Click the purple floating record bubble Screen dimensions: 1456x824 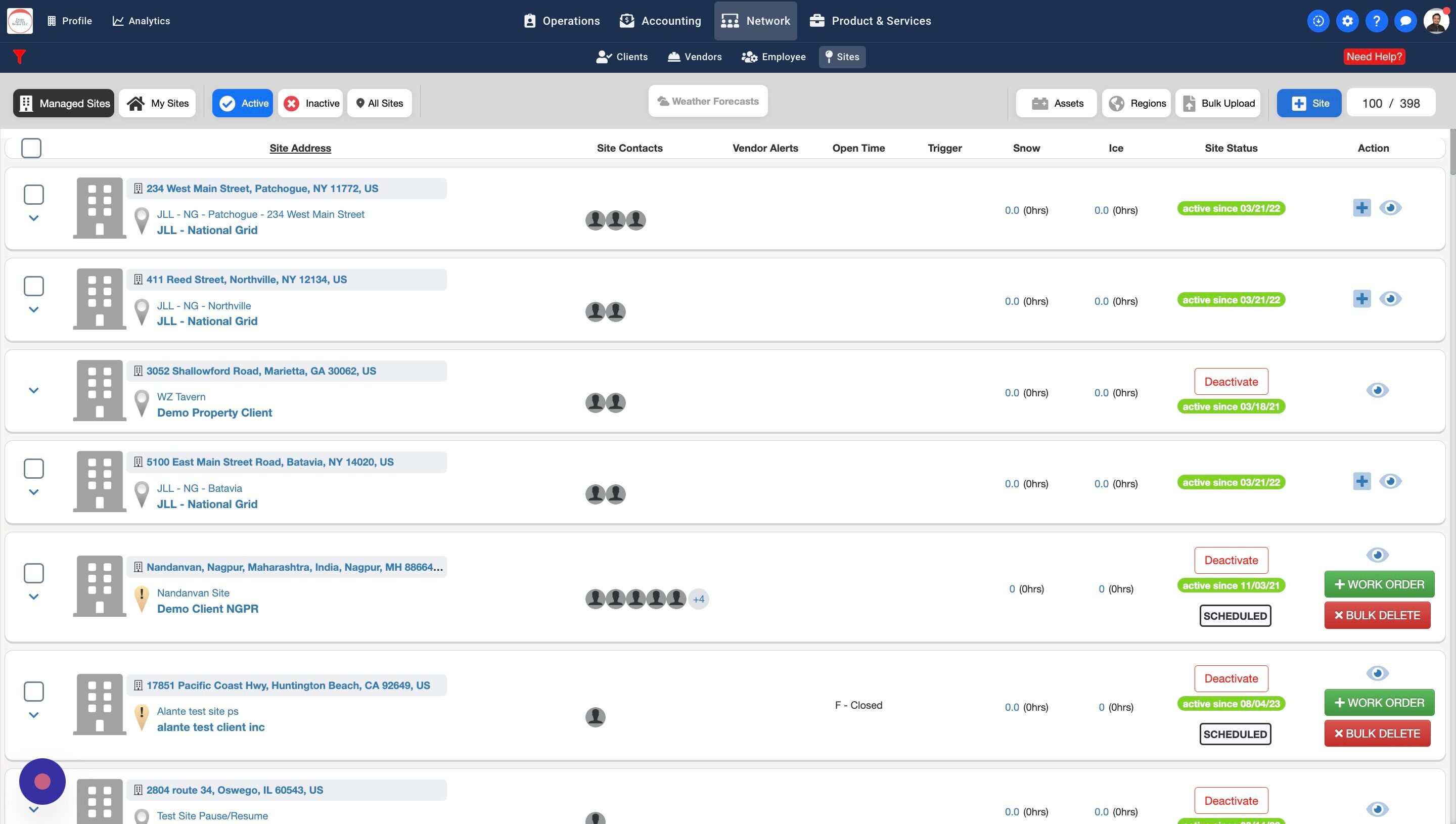[42, 782]
